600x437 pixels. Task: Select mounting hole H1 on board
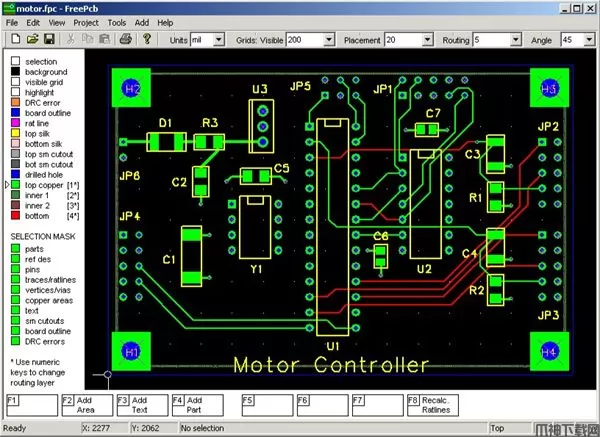coord(131,351)
